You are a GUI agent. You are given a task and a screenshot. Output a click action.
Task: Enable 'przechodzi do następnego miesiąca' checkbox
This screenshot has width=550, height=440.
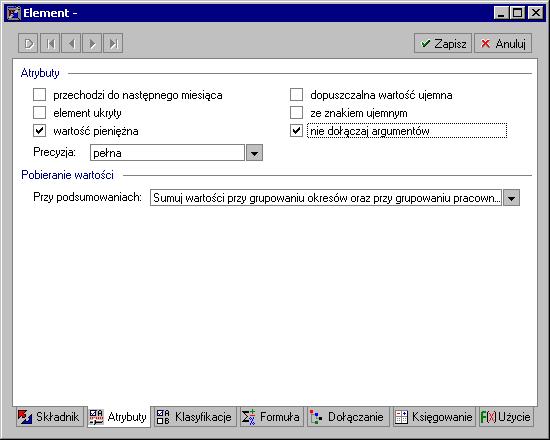[x=39, y=95]
